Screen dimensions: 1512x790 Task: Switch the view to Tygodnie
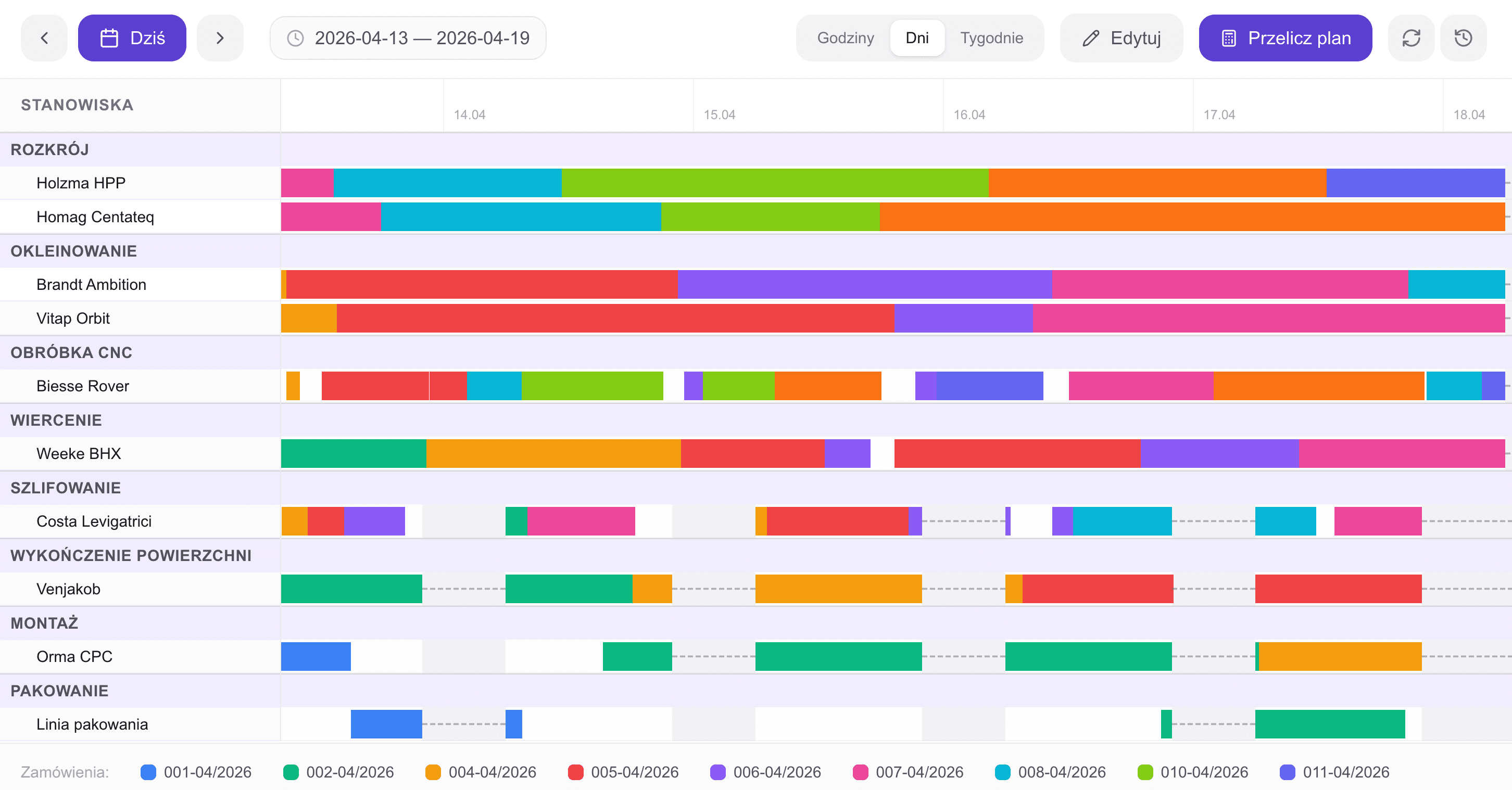pyautogui.click(x=991, y=38)
